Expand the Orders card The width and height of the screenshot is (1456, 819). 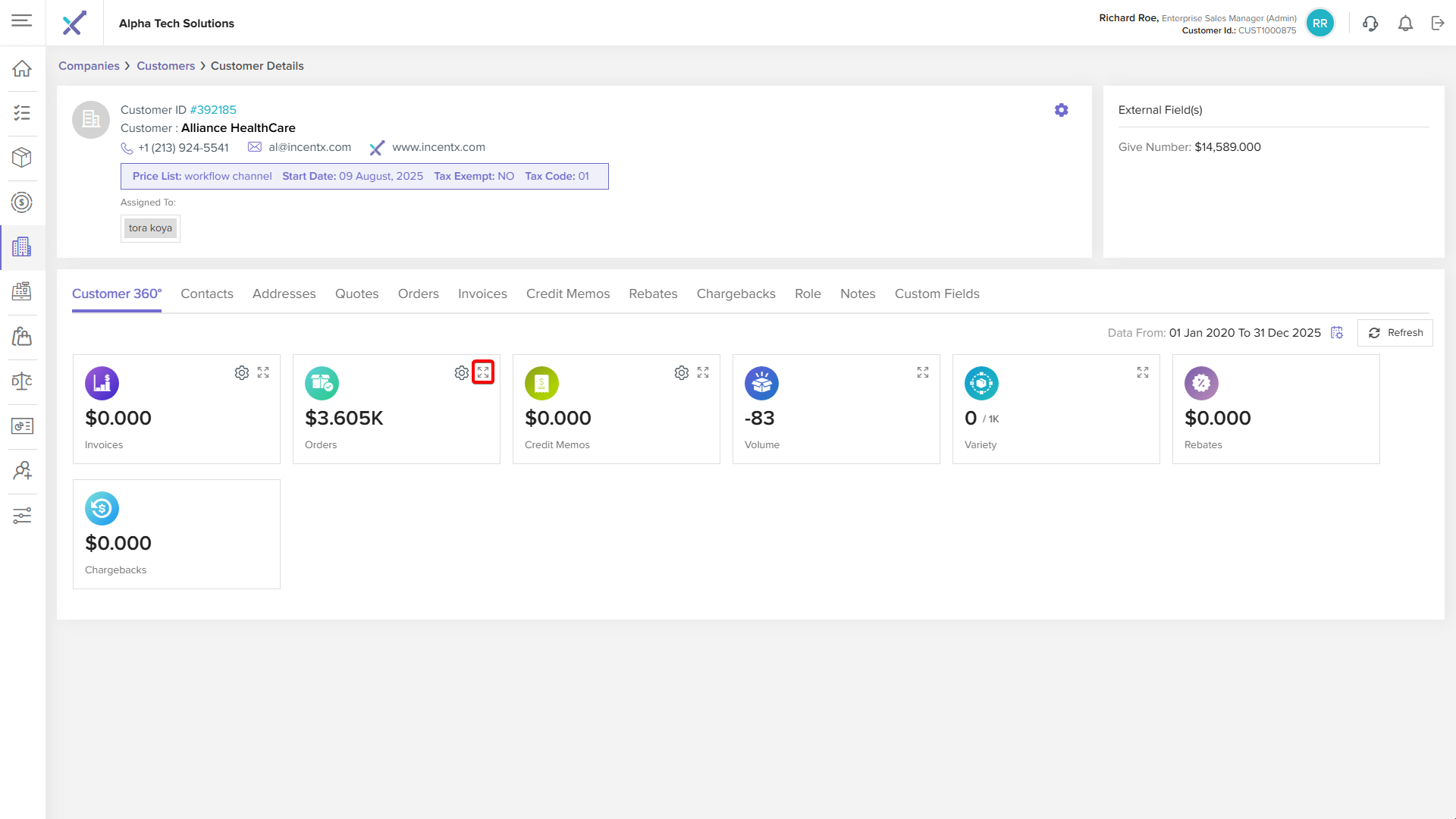click(483, 372)
